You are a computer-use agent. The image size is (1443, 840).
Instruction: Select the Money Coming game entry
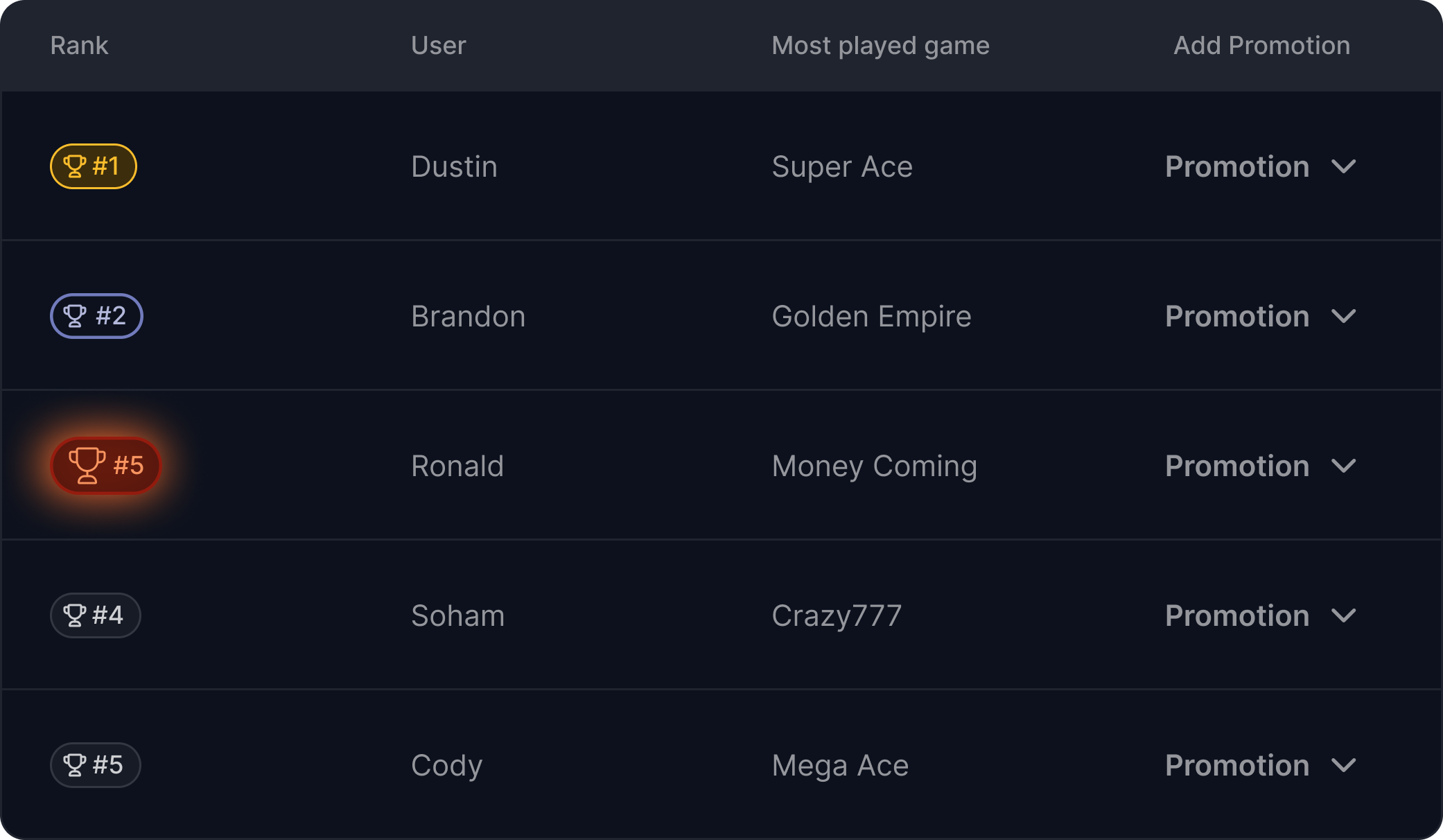coord(874,466)
